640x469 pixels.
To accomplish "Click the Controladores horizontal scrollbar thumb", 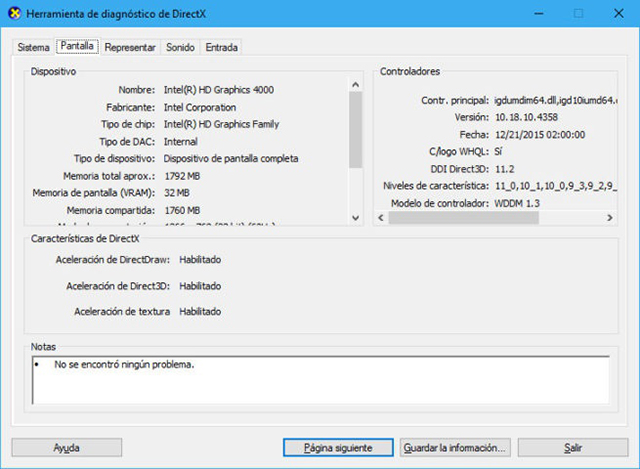I will point(463,218).
